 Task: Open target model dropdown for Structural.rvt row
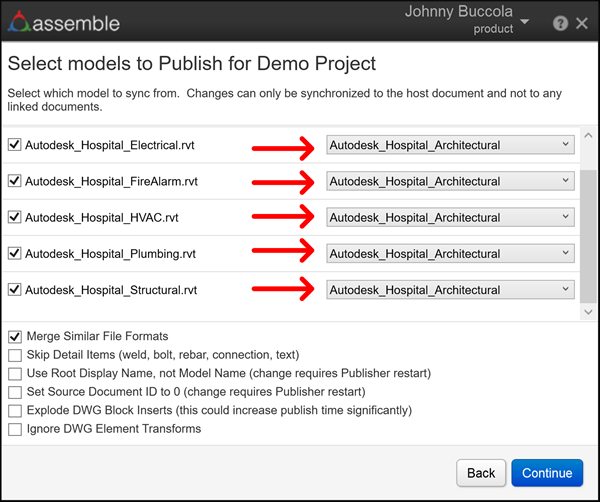tap(450, 290)
